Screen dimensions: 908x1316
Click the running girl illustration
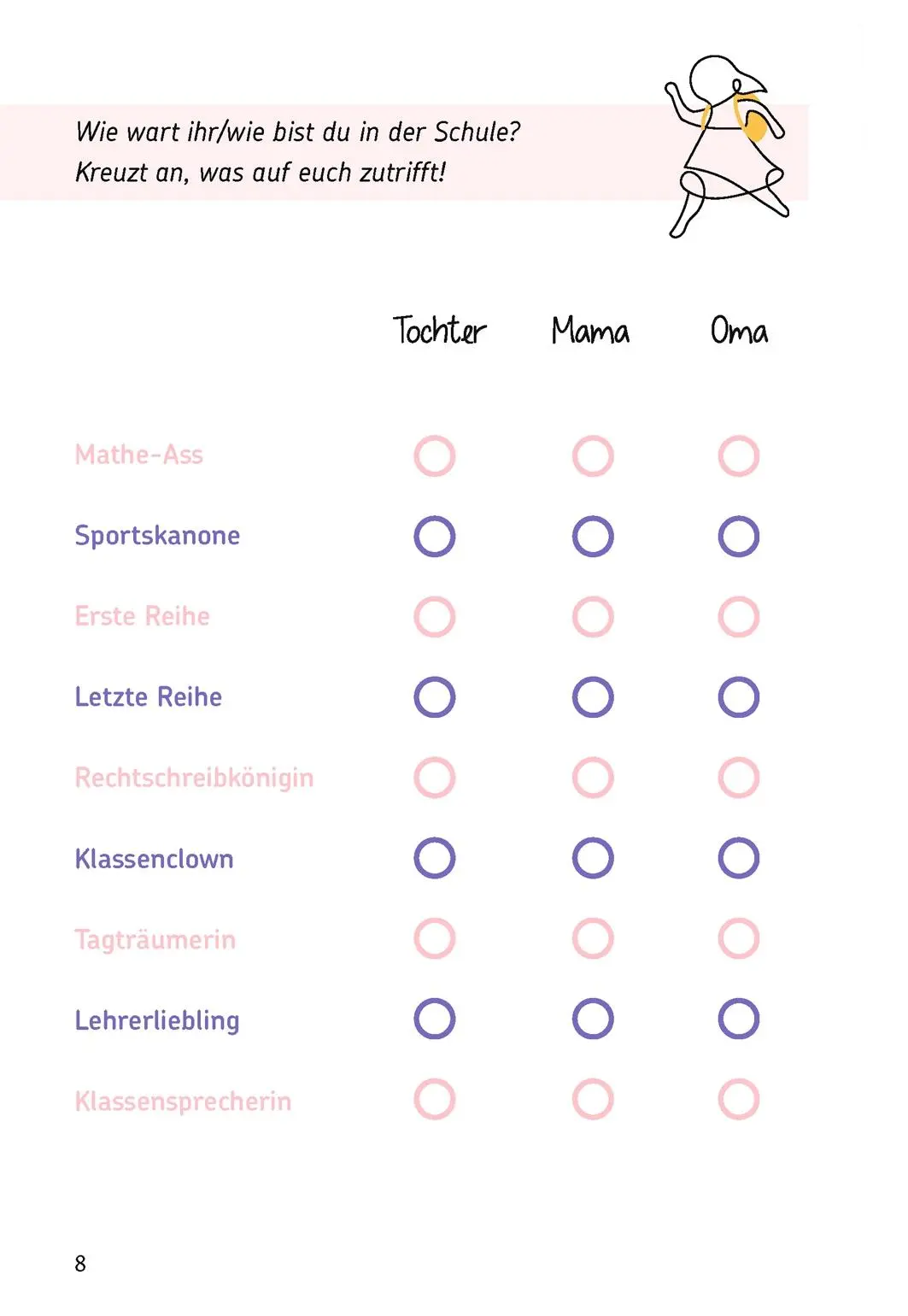coord(727,146)
